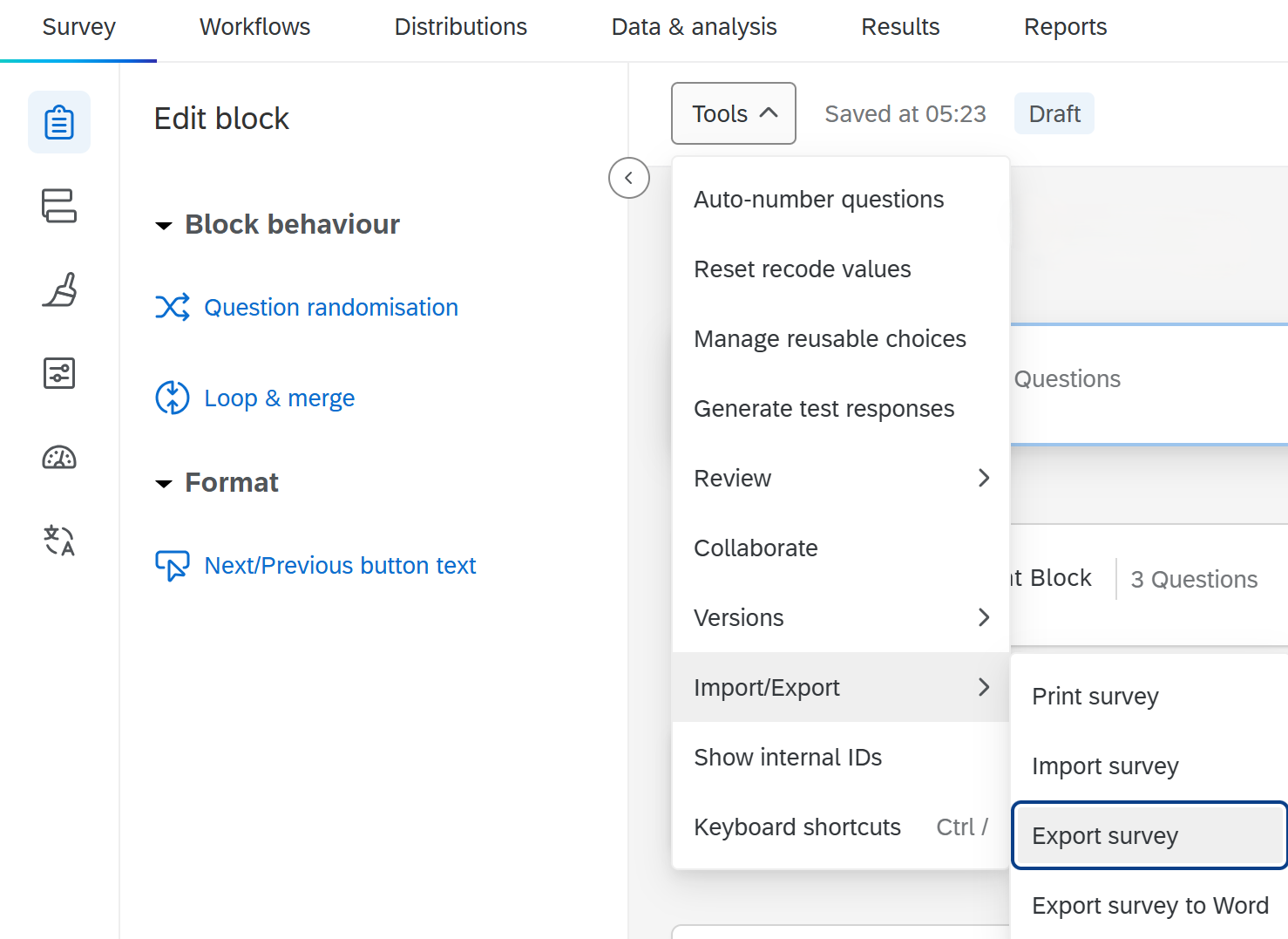Choose Auto-number questions from Tools menu
1288x939 pixels.
pos(841,199)
